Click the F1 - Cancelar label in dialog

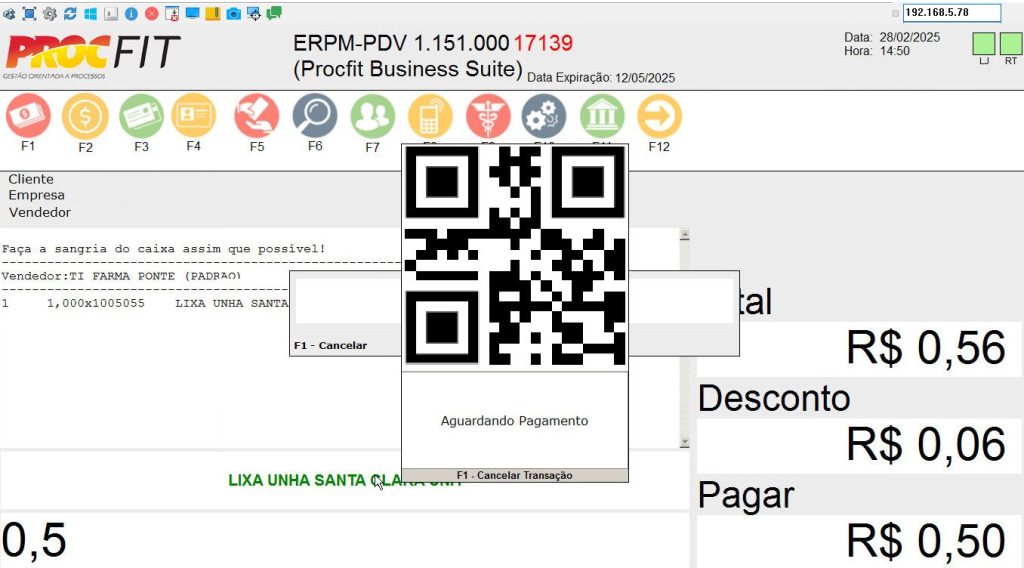click(x=330, y=345)
